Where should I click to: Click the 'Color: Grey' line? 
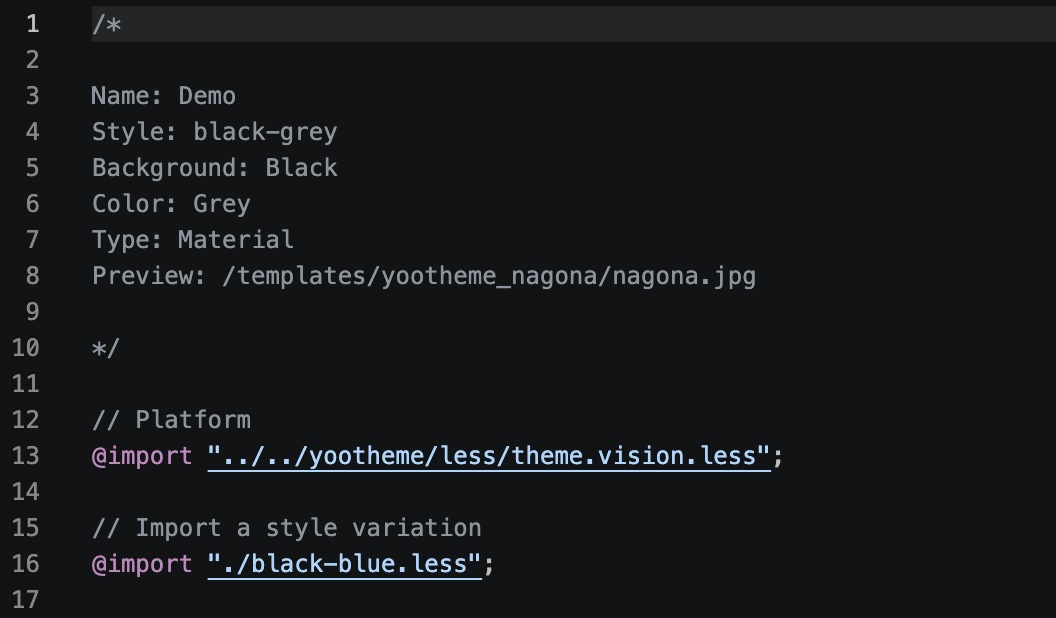tap(171, 203)
